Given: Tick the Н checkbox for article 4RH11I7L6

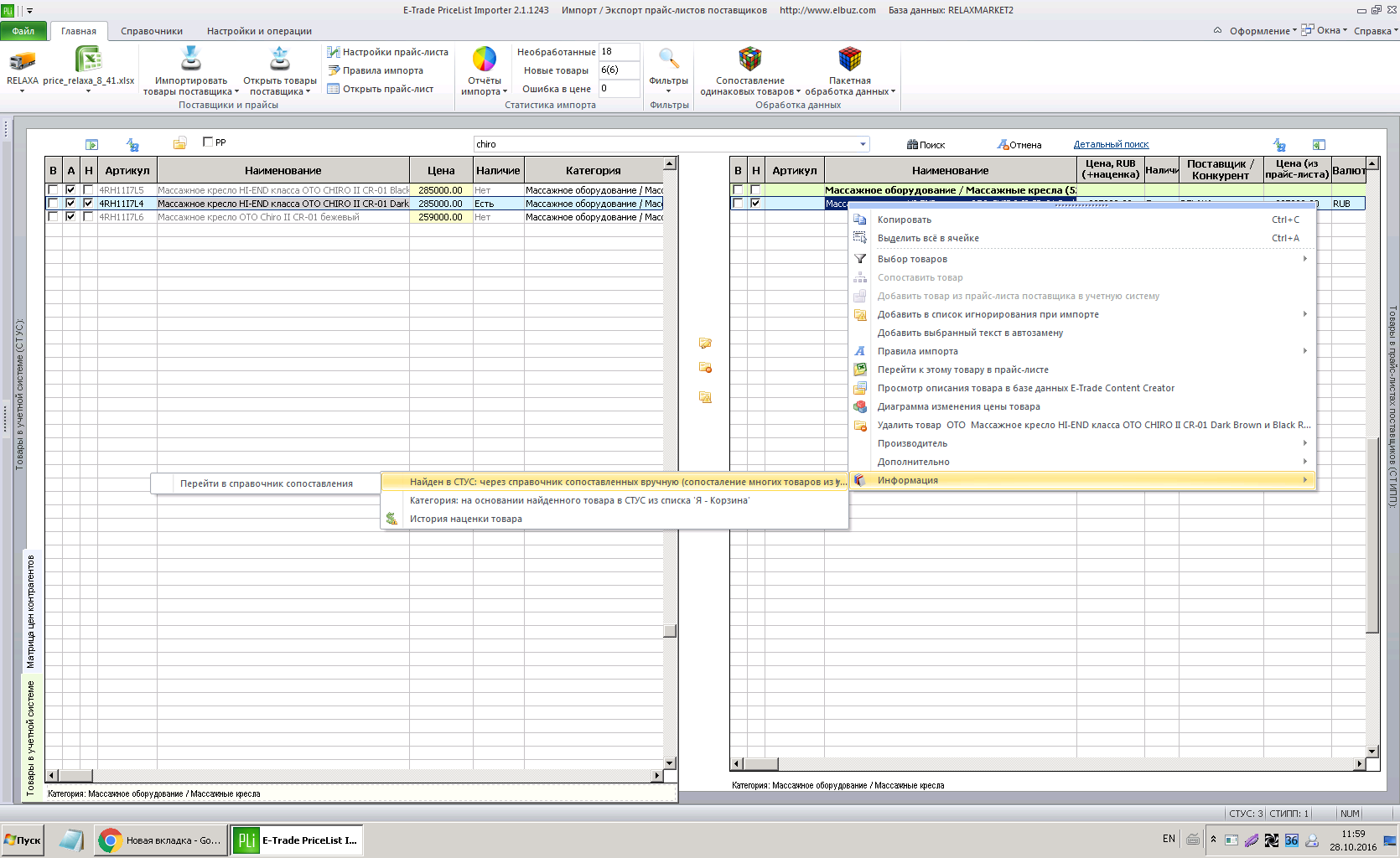Looking at the screenshot, I should pos(88,217).
